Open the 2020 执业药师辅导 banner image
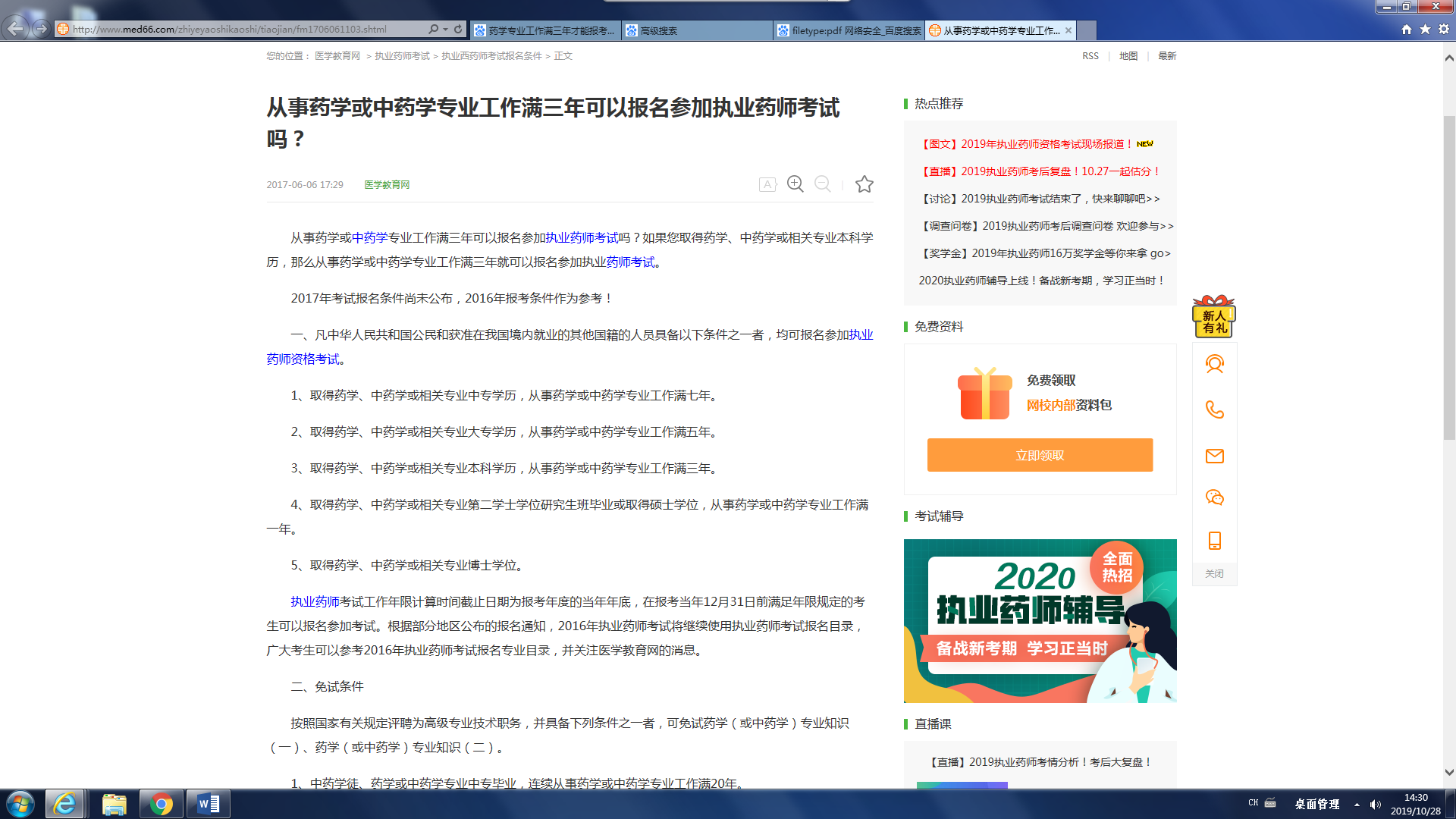 1039,620
